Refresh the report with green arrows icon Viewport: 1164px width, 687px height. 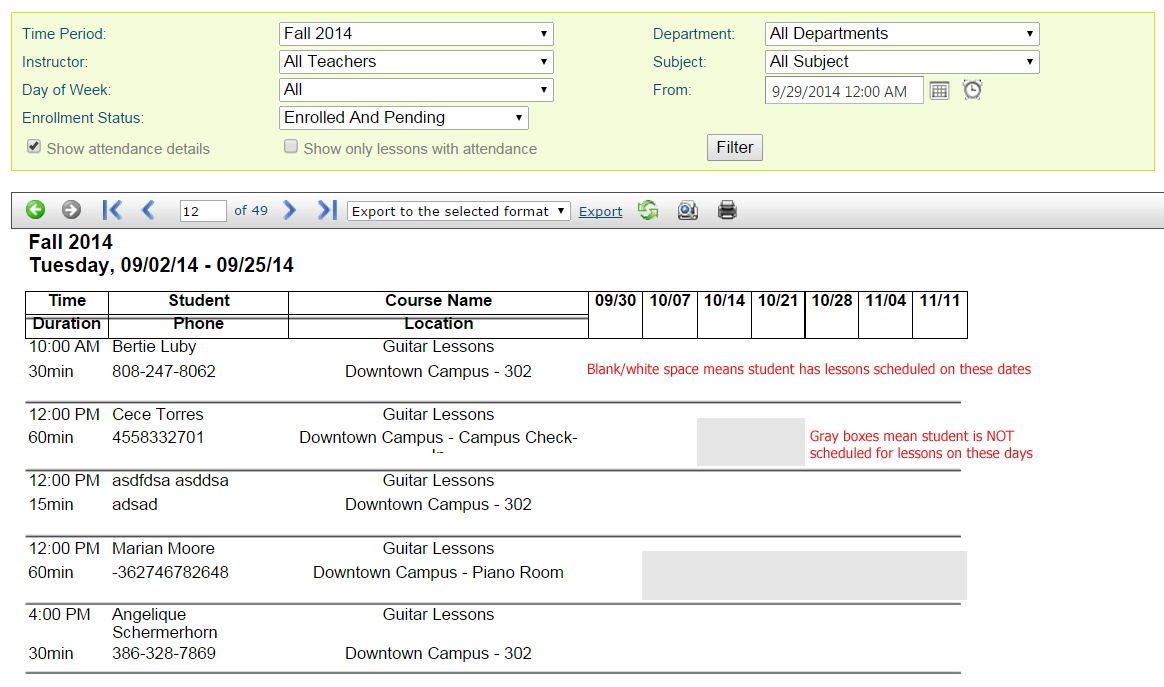tap(648, 210)
